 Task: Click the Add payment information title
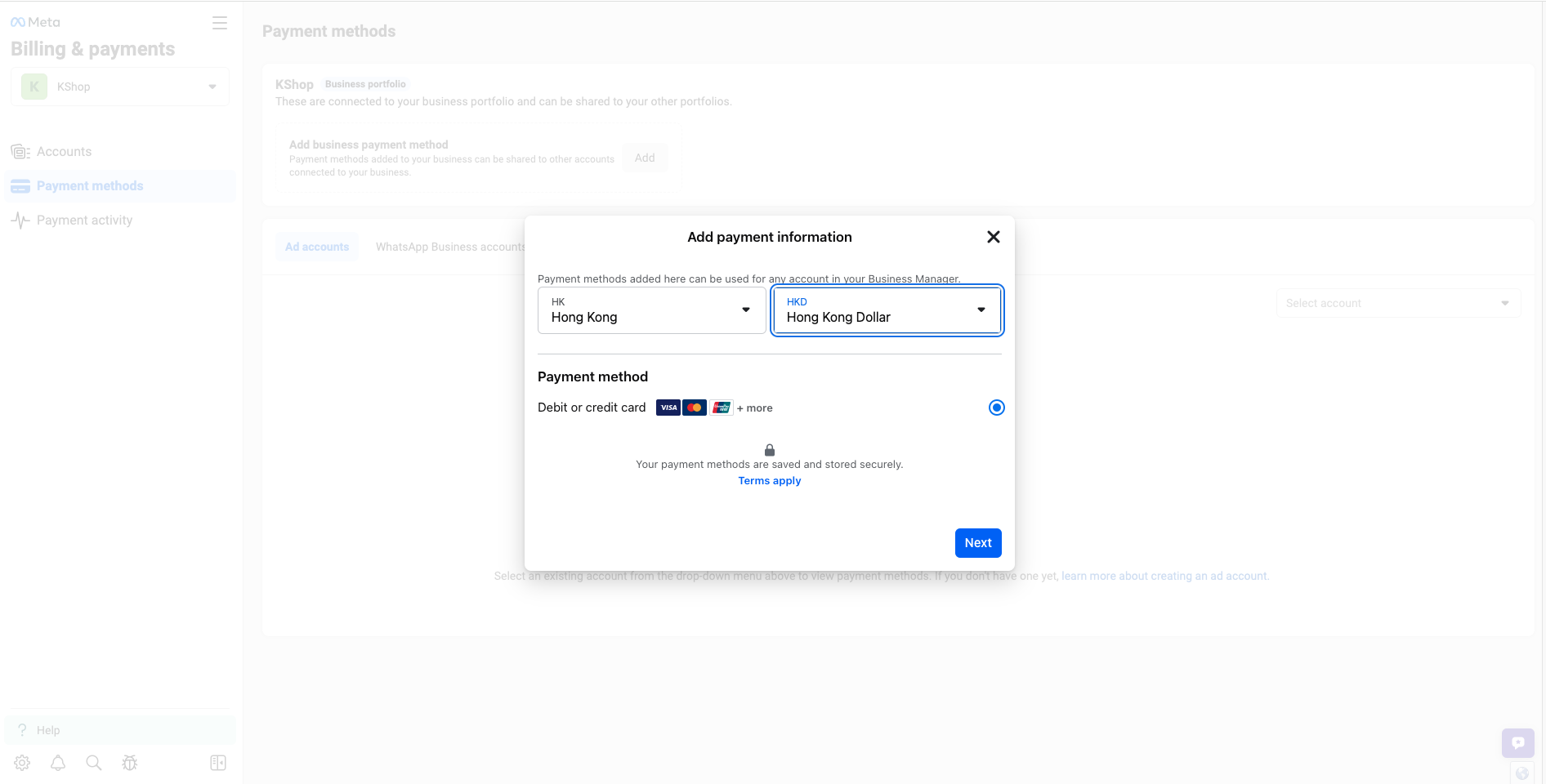(770, 237)
